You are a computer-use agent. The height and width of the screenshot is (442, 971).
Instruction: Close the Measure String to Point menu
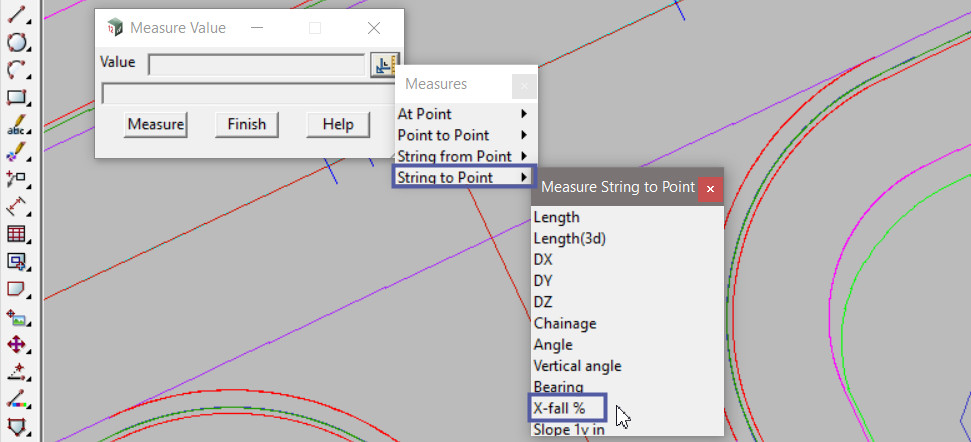pos(710,189)
